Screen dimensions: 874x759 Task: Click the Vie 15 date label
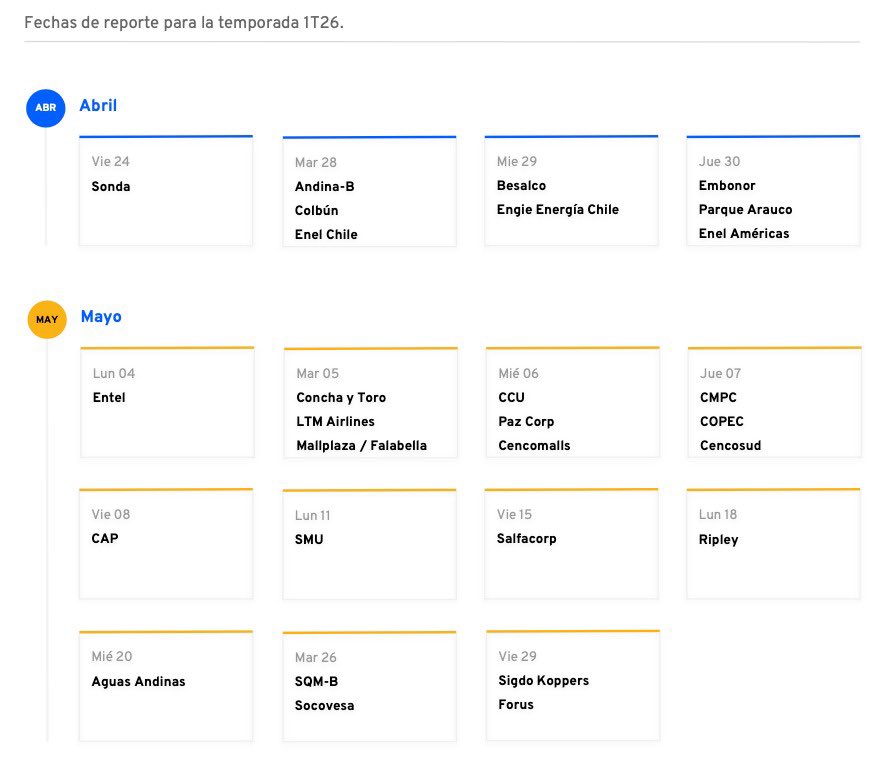514,514
